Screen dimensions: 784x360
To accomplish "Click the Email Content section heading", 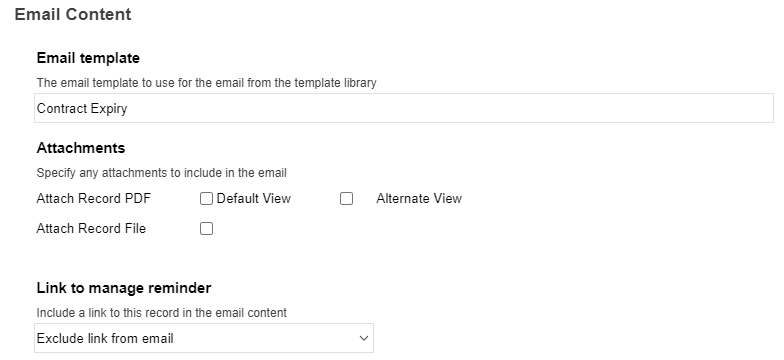I will click(73, 14).
